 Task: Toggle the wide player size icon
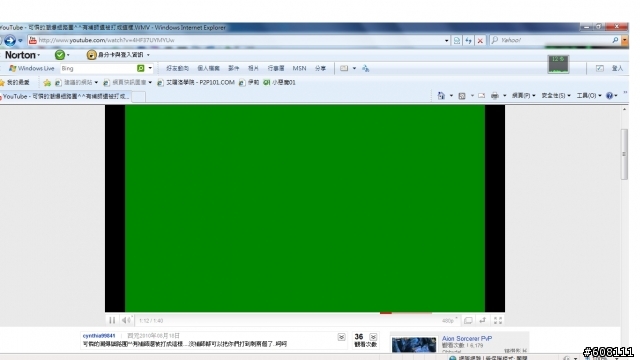tap(468, 320)
